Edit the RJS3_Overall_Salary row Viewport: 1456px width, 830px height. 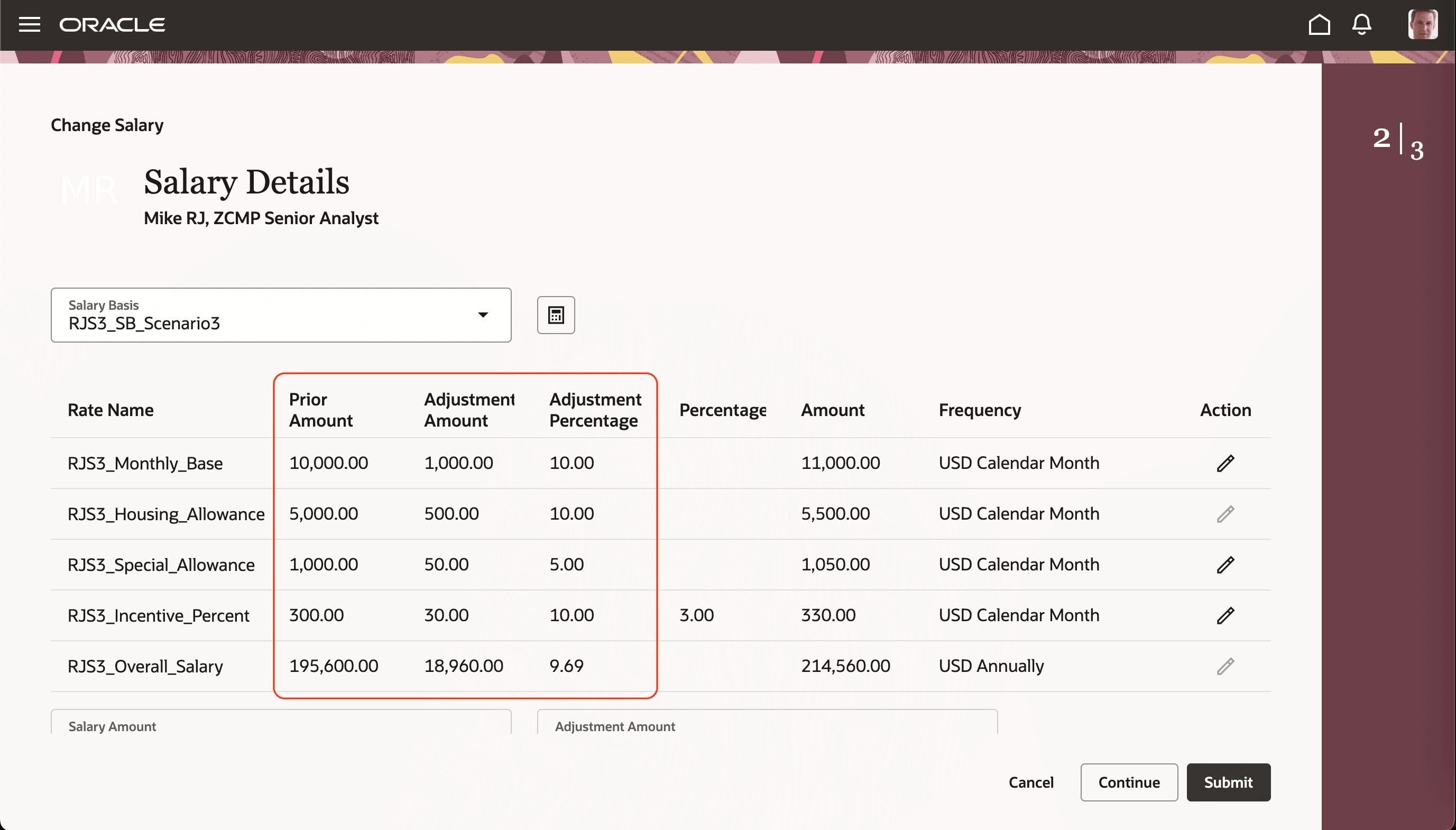point(1225,666)
